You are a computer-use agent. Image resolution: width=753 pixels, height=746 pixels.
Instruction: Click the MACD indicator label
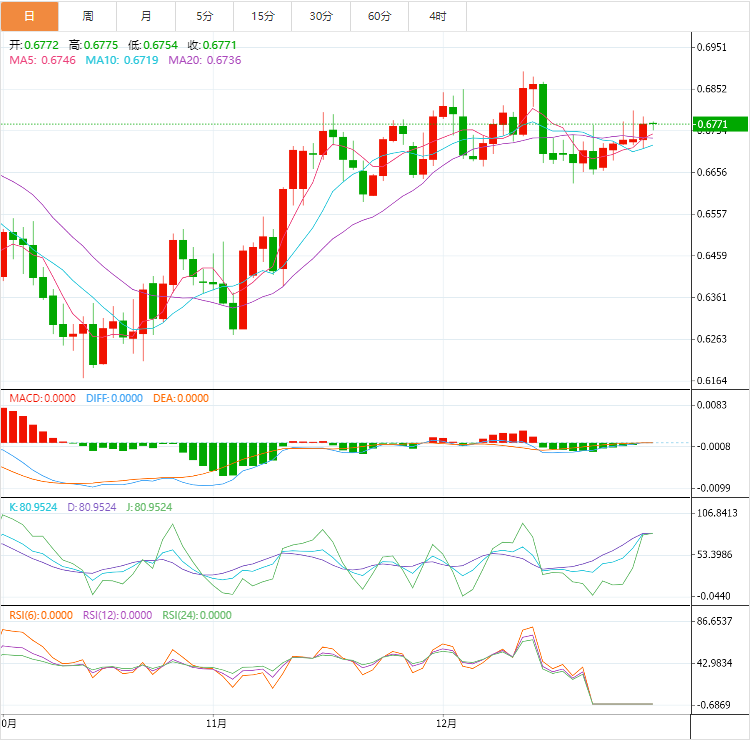[42, 398]
